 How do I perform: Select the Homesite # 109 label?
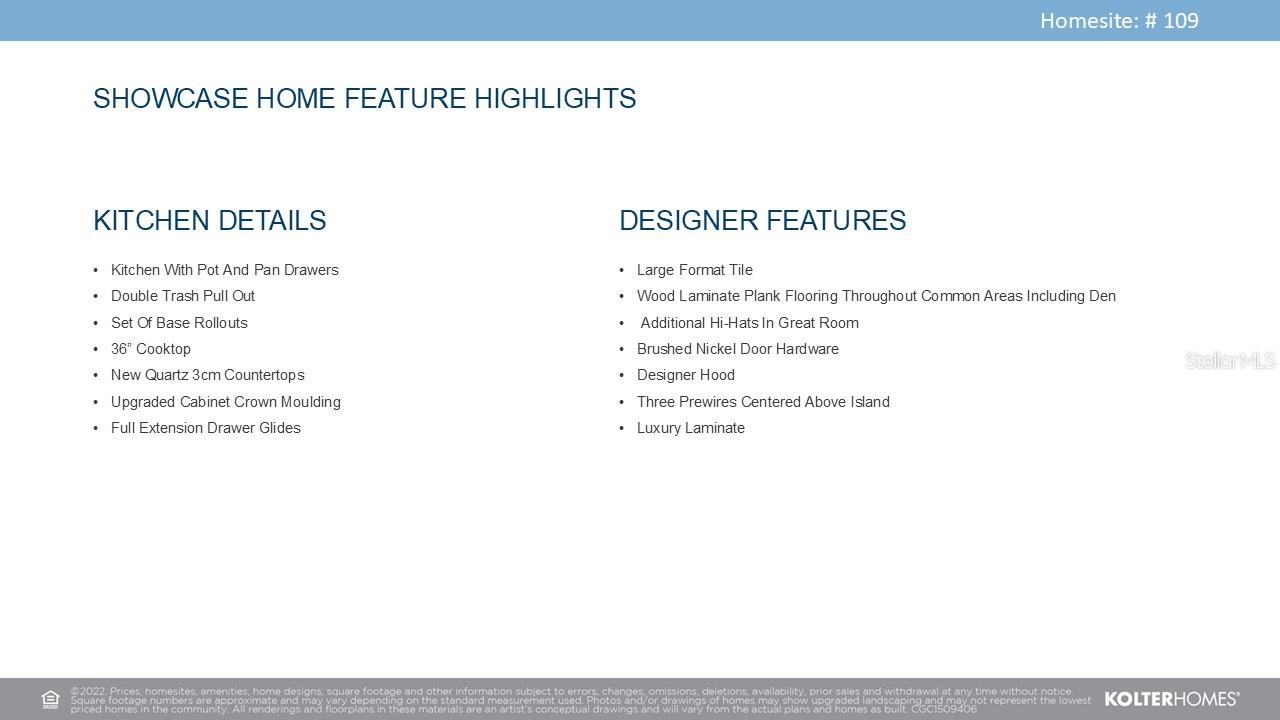tap(1118, 21)
